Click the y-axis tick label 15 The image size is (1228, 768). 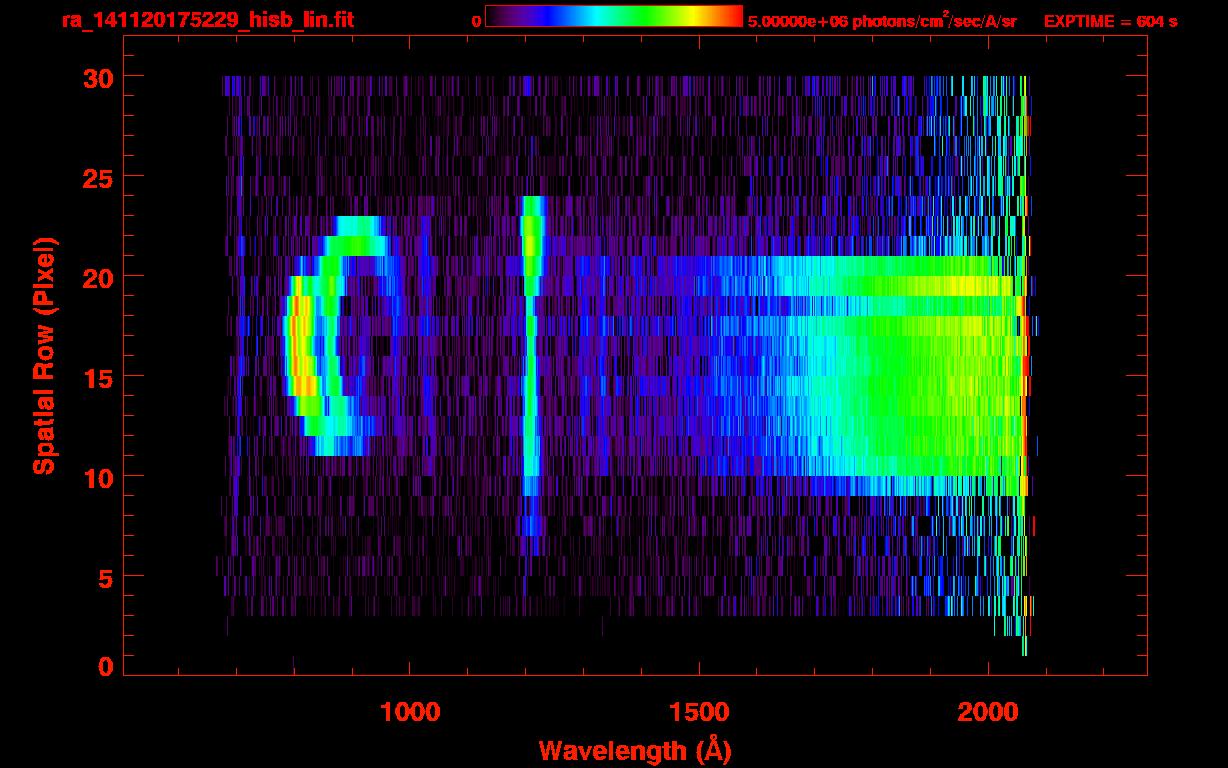click(97, 377)
